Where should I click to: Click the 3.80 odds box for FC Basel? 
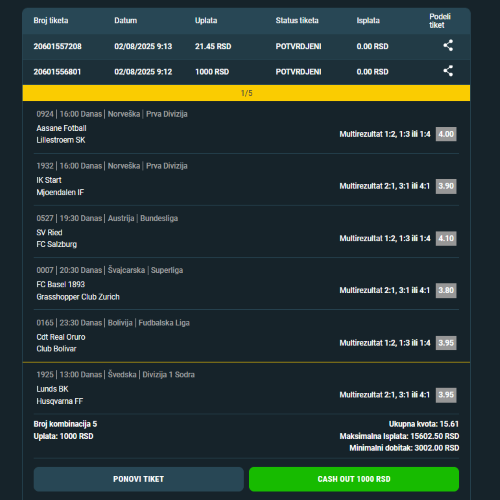(446, 290)
